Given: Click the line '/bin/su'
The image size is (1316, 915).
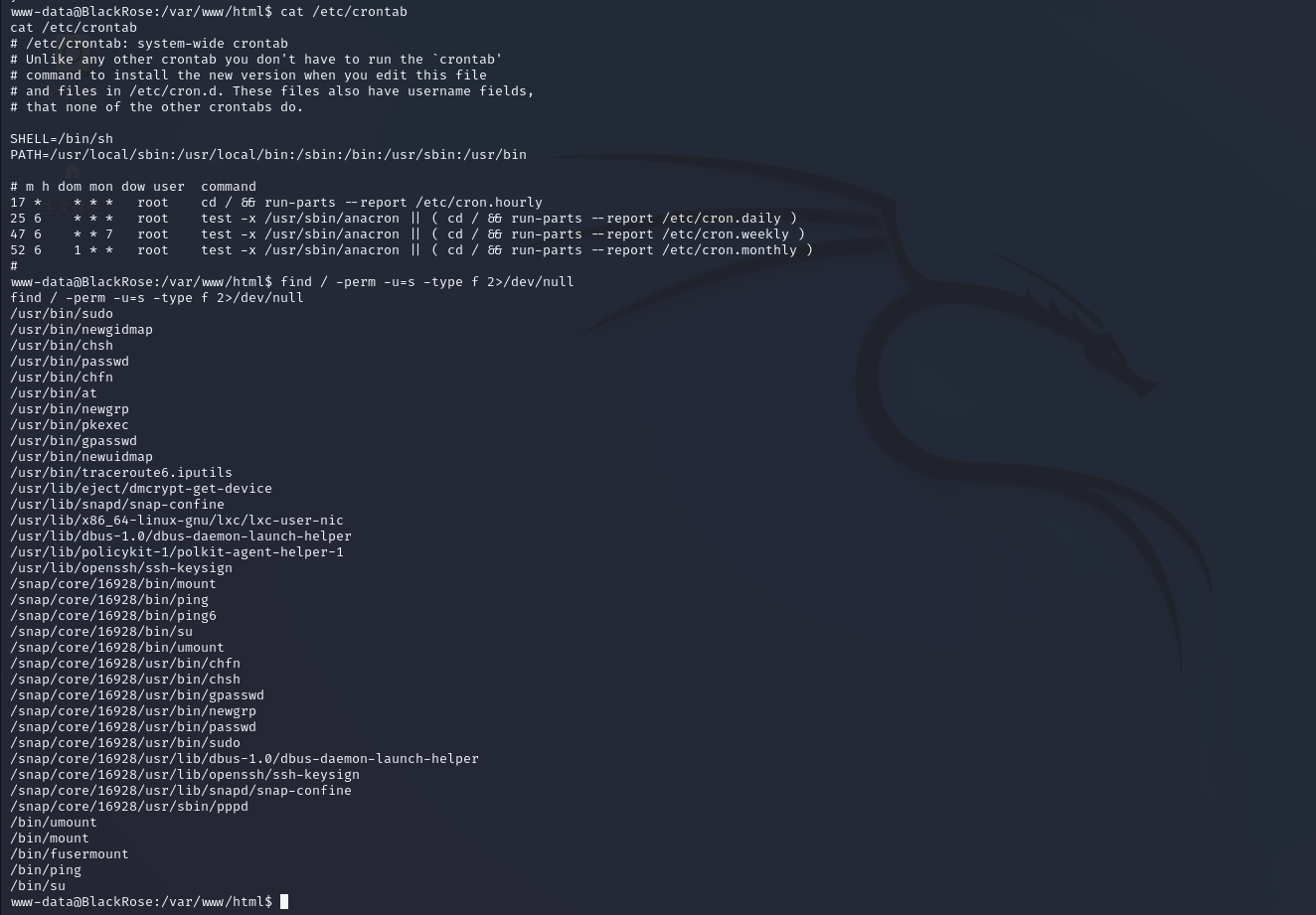Looking at the screenshot, I should tap(38, 885).
